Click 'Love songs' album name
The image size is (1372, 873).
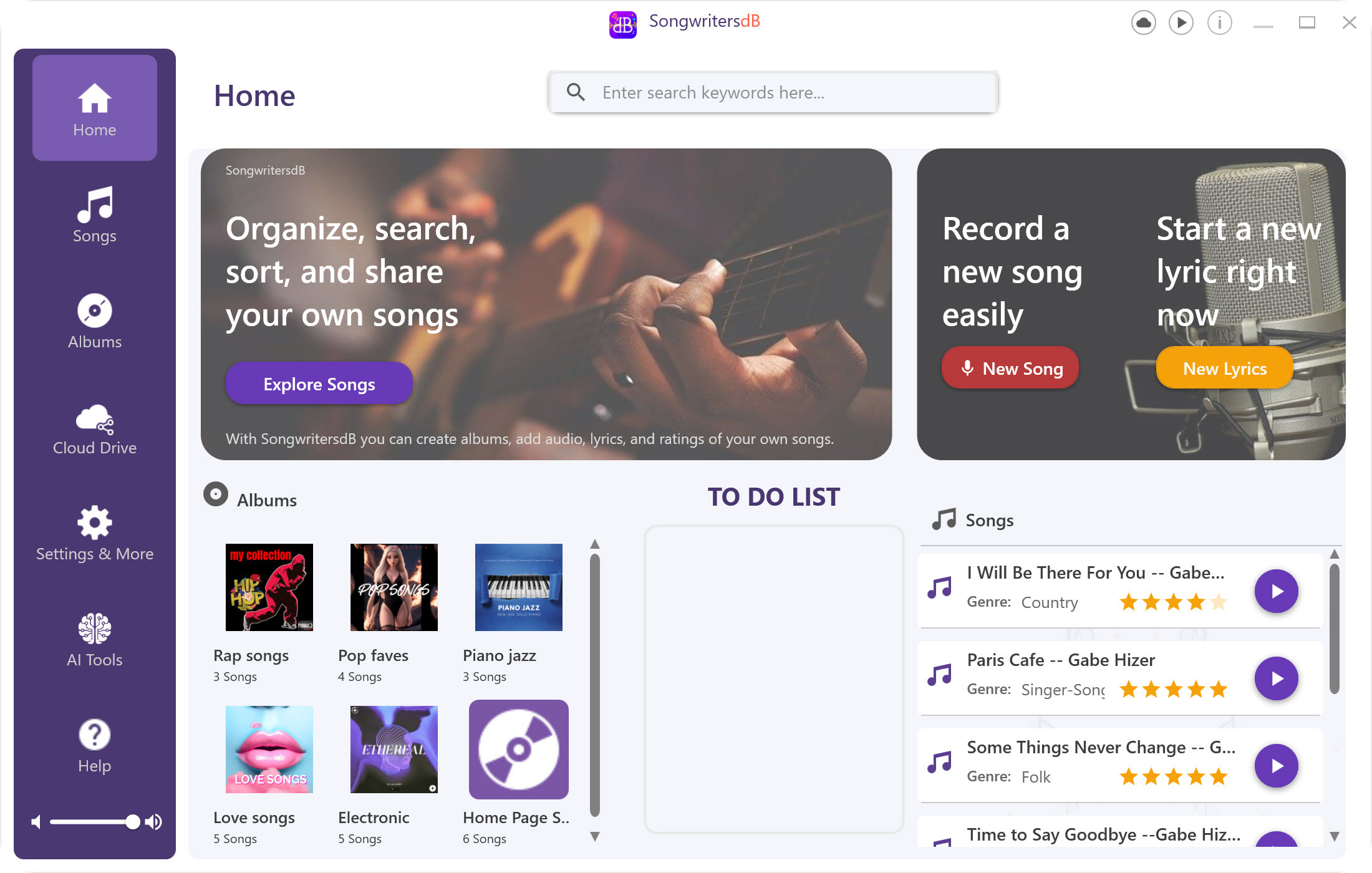tap(254, 818)
